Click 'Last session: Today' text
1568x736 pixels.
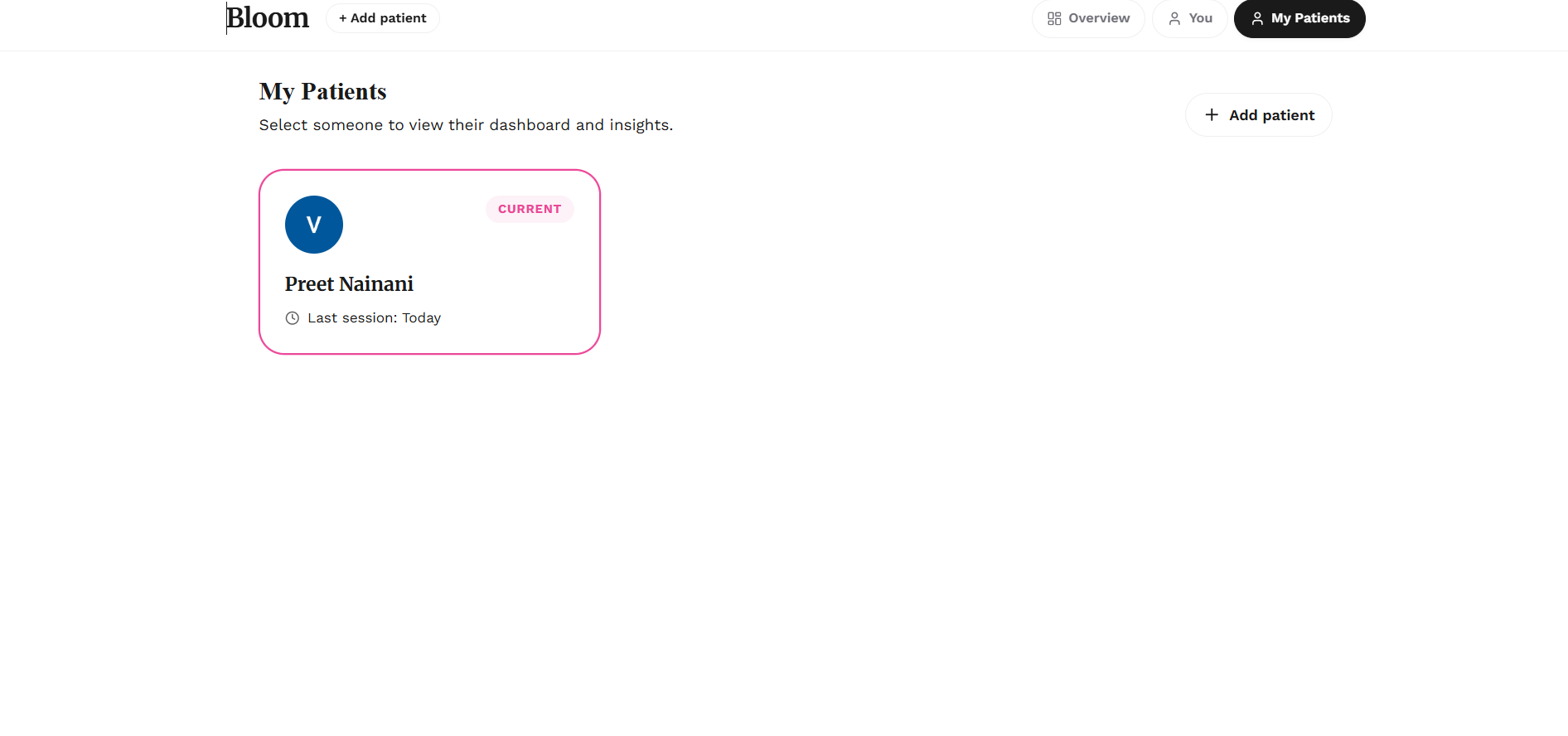(374, 318)
